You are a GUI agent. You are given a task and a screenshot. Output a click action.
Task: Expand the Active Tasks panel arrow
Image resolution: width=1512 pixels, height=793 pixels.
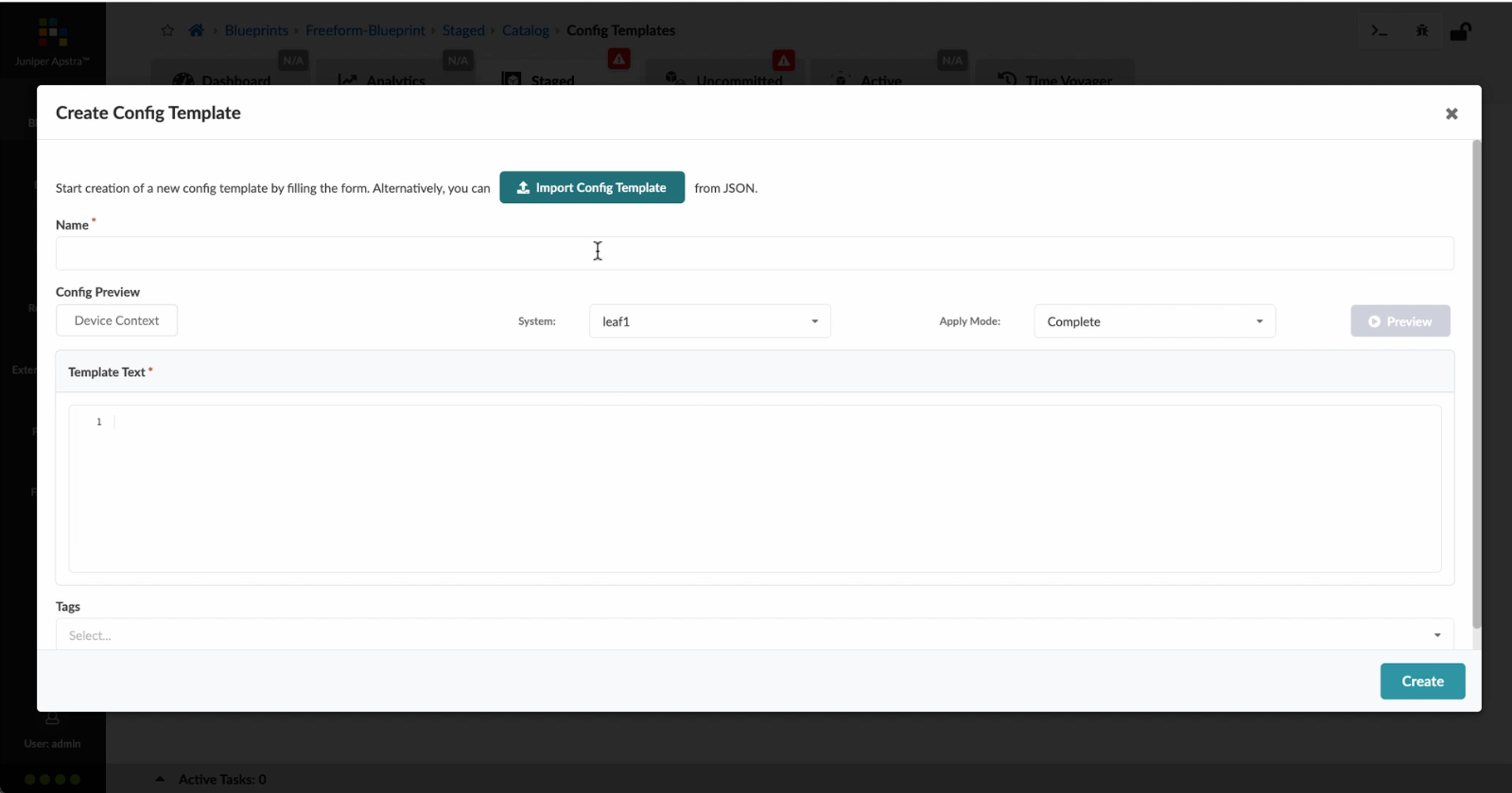point(160,779)
